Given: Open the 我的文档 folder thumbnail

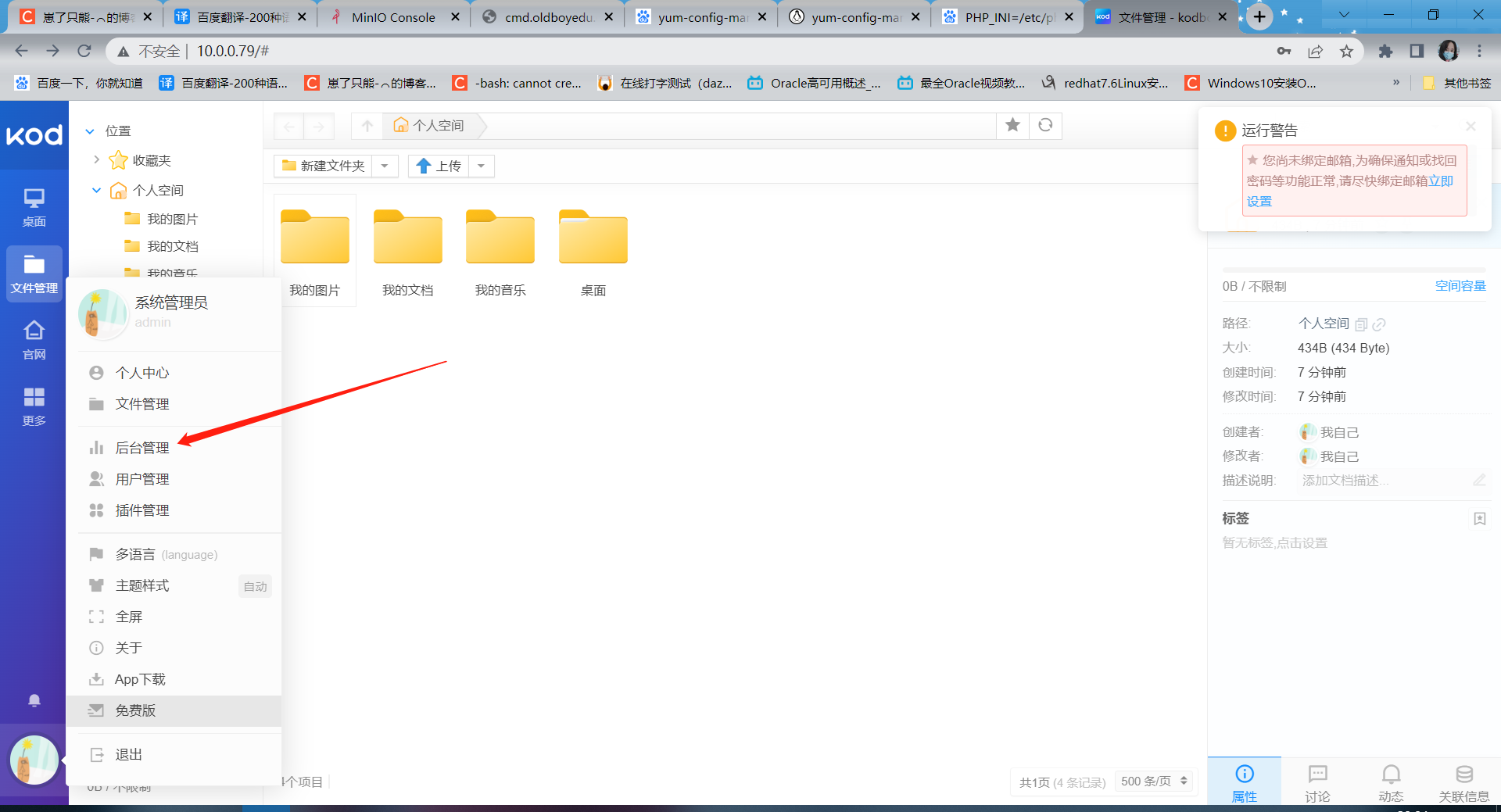Looking at the screenshot, I should pyautogui.click(x=407, y=250).
